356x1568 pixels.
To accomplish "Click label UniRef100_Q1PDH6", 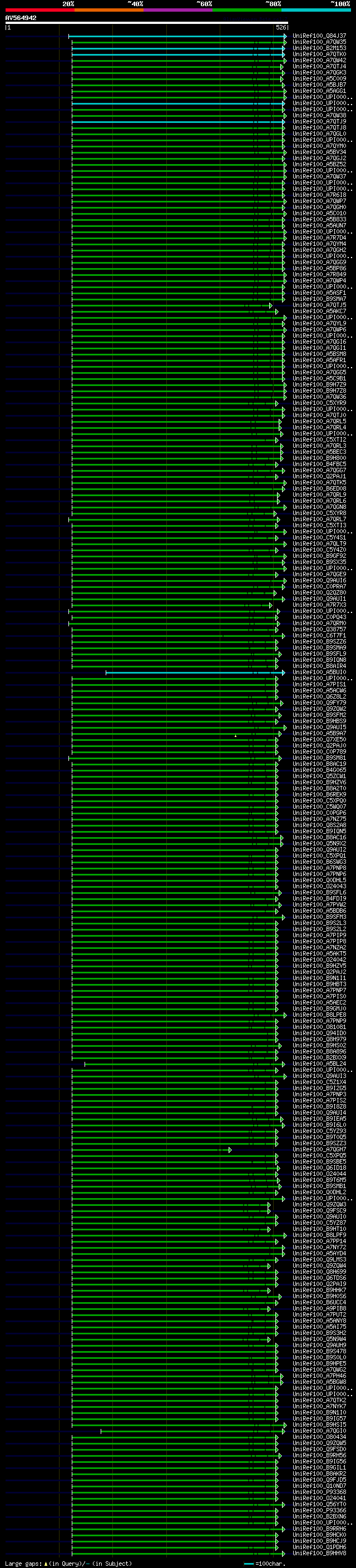I will (319, 1547).
